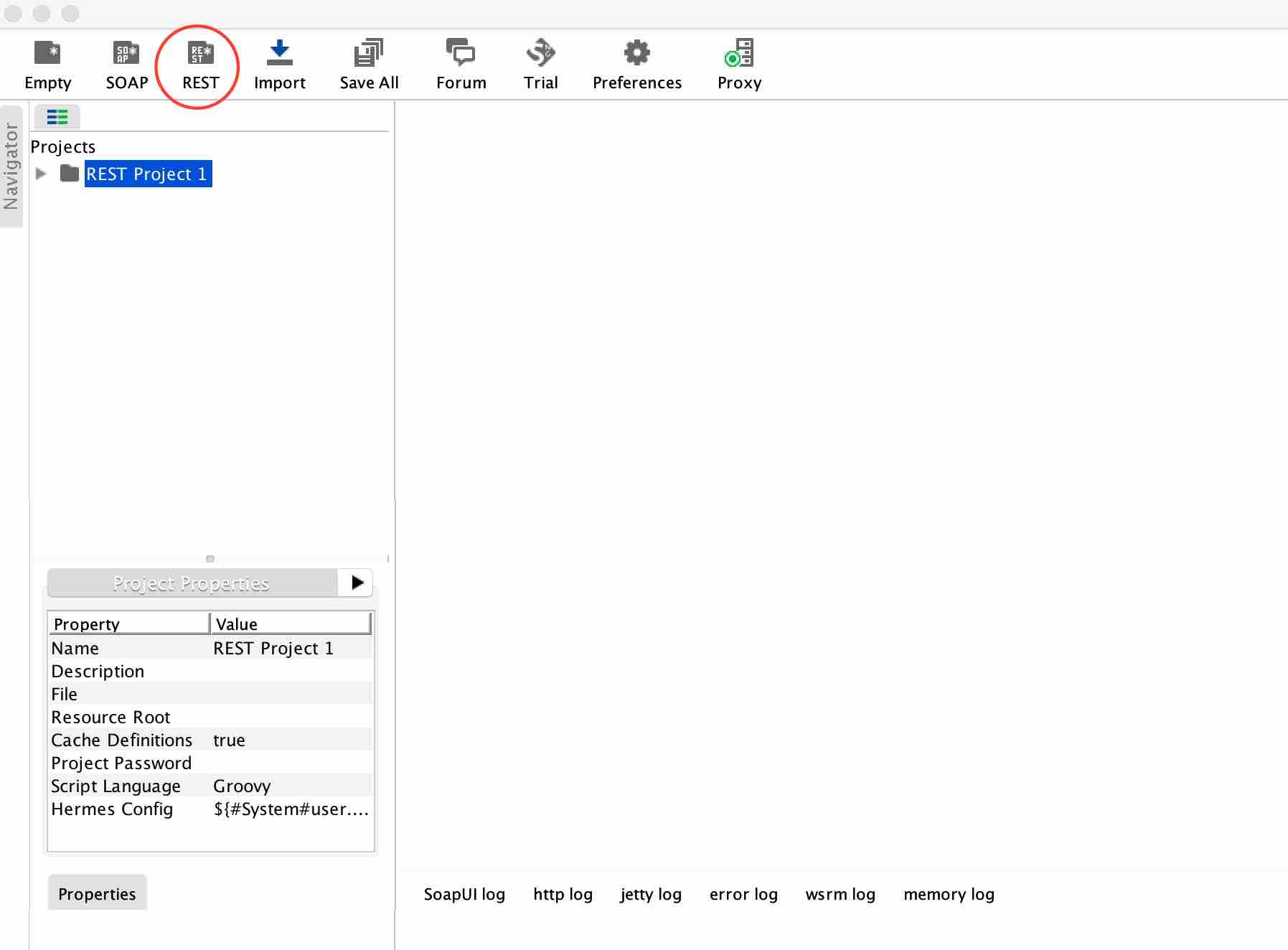Open the jetty log tab
The width and height of the screenshot is (1288, 950).
click(x=651, y=894)
